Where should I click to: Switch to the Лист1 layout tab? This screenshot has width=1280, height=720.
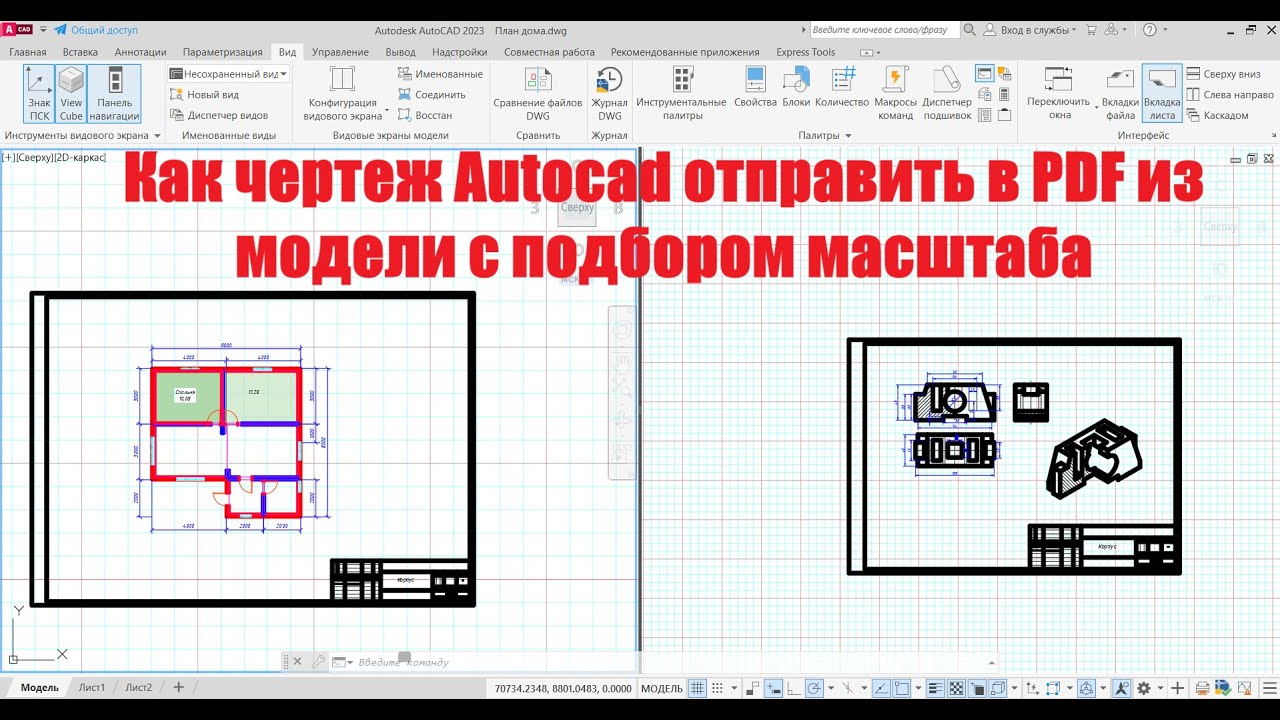coord(92,687)
